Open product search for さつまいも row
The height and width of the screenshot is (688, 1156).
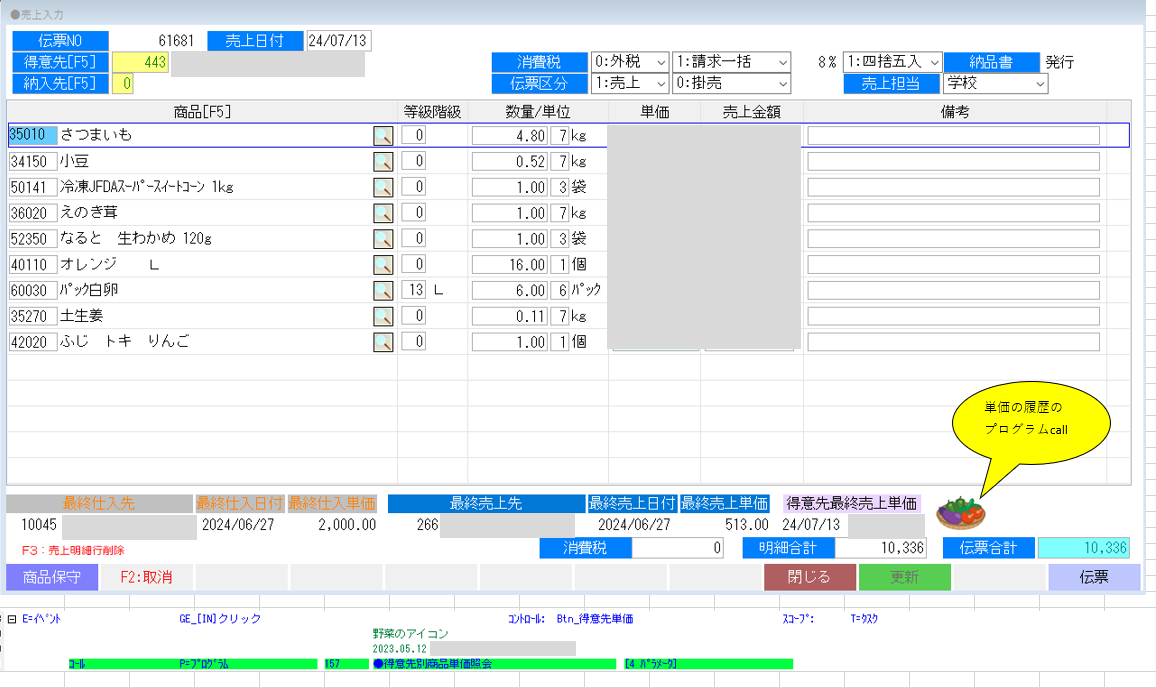383,136
